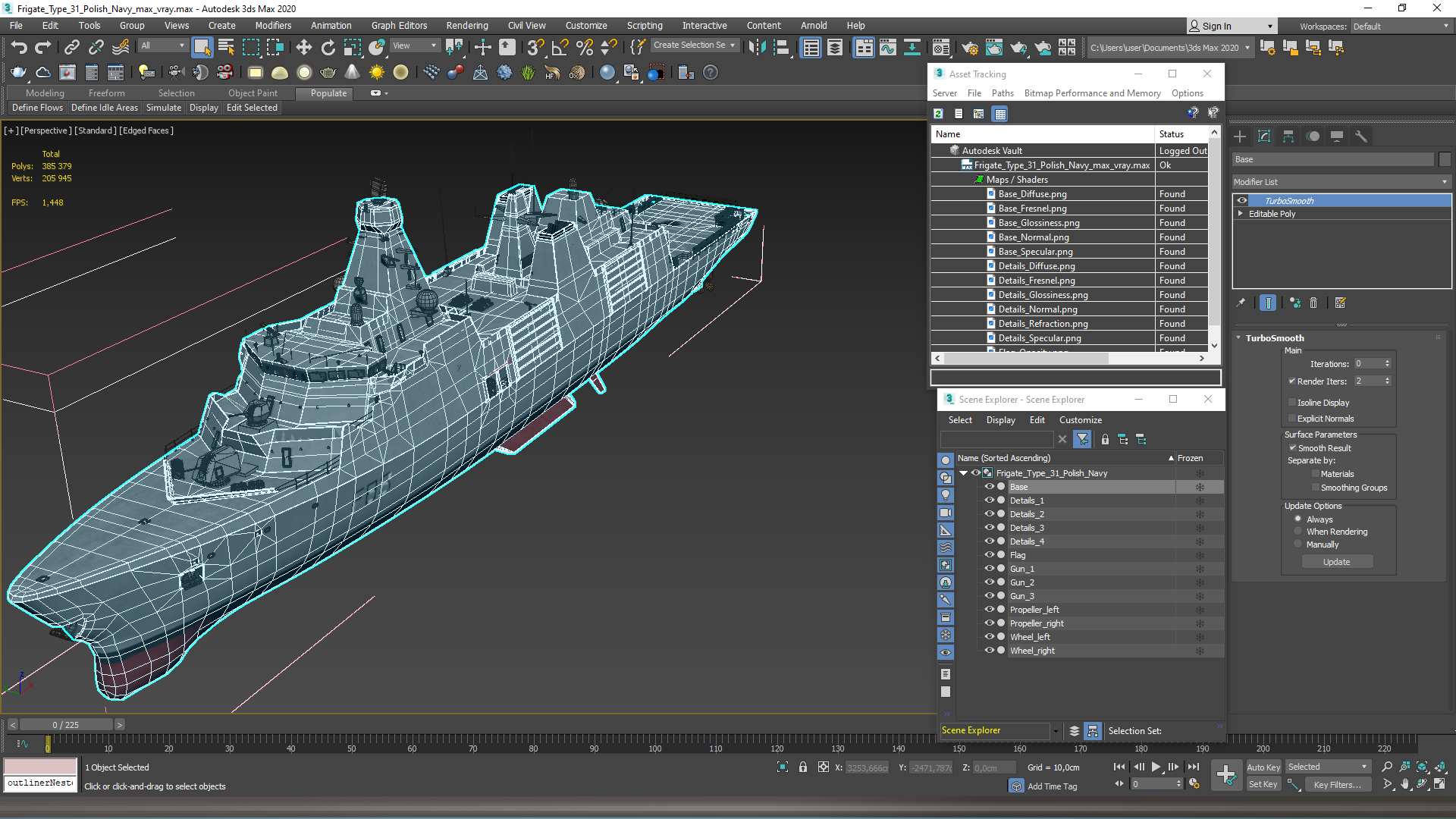Screen dimensions: 1456x819
Task: Open Select by Name dialog icon
Action: click(x=226, y=47)
